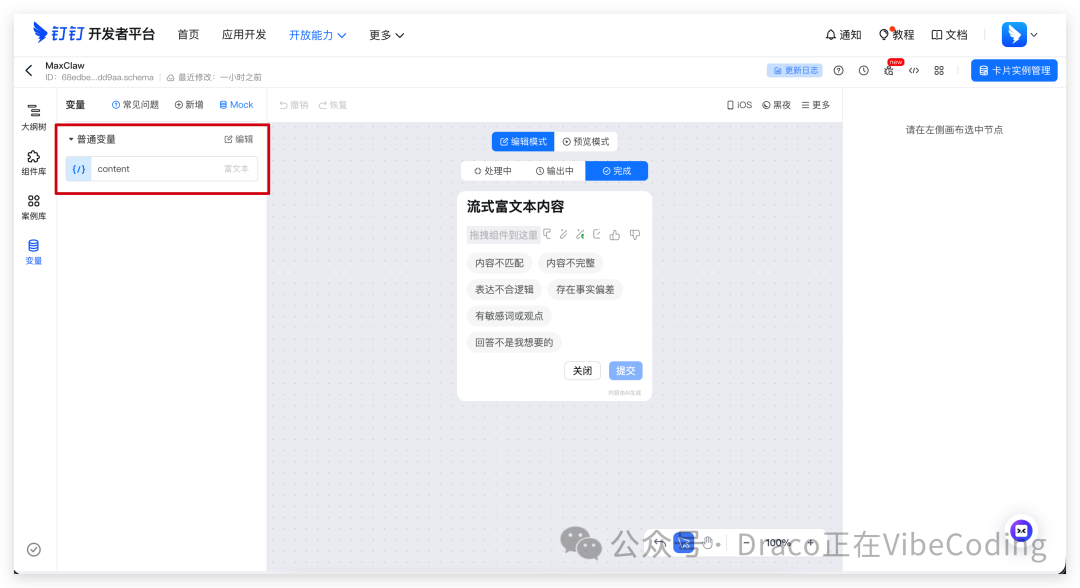
Task: Open the version history clock icon
Action: tap(864, 70)
